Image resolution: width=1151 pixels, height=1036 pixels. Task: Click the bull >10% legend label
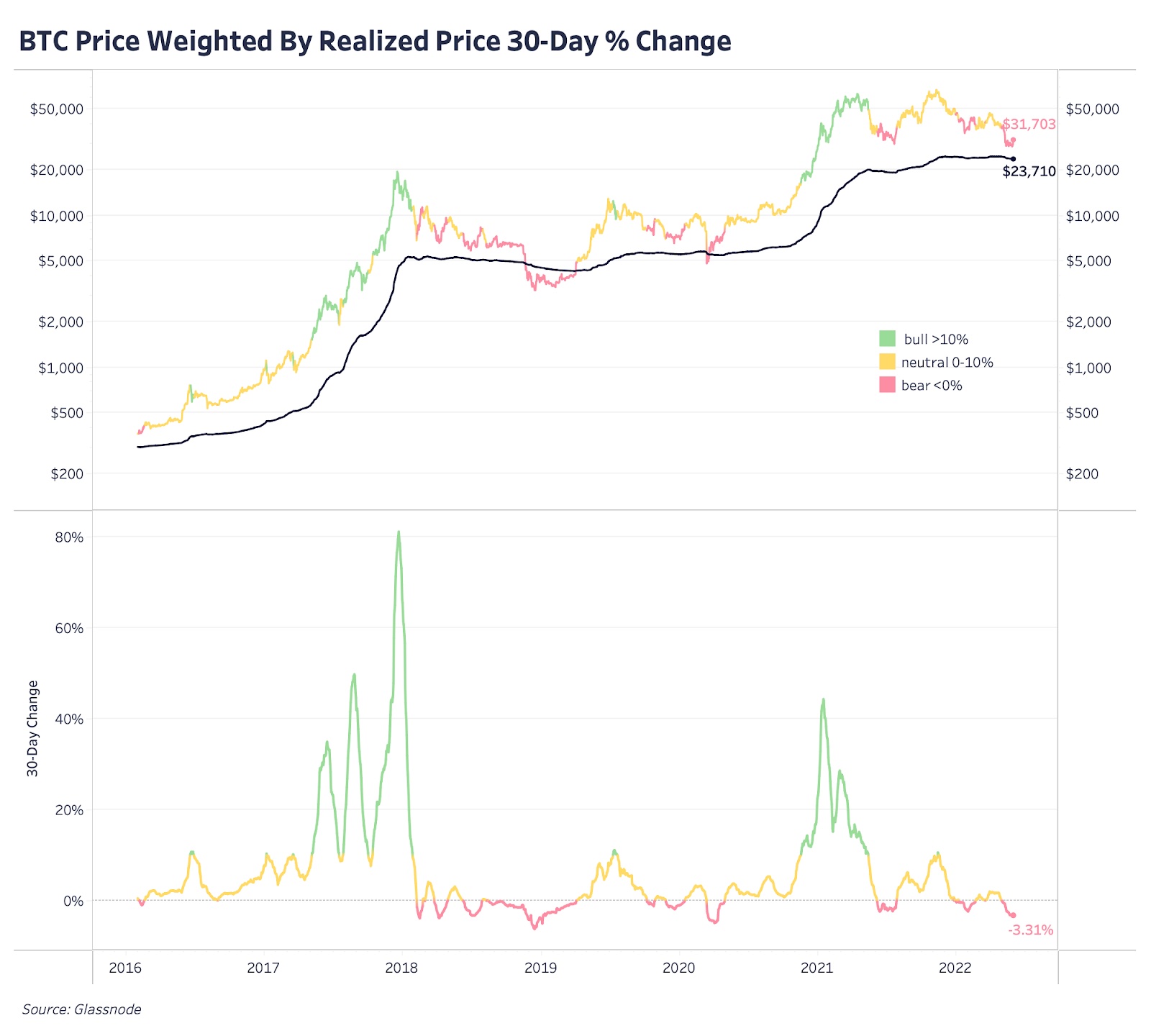pyautogui.click(x=936, y=339)
